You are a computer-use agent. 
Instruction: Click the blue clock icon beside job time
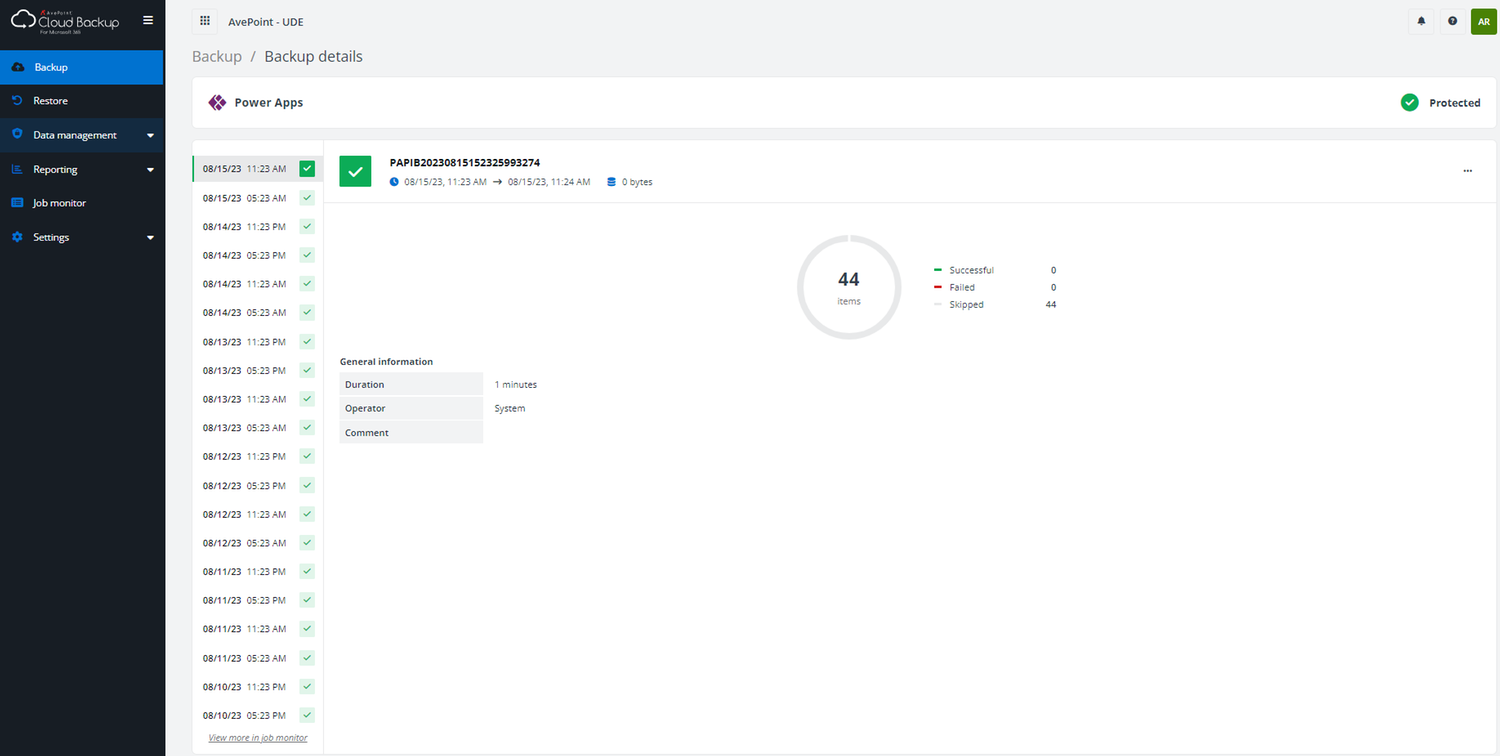click(394, 182)
